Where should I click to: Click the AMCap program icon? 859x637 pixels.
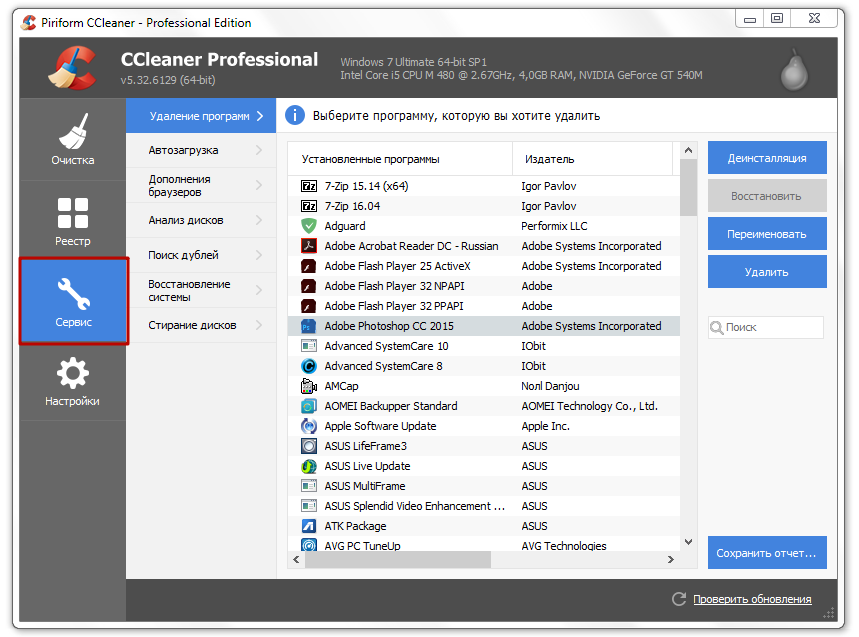coord(309,386)
